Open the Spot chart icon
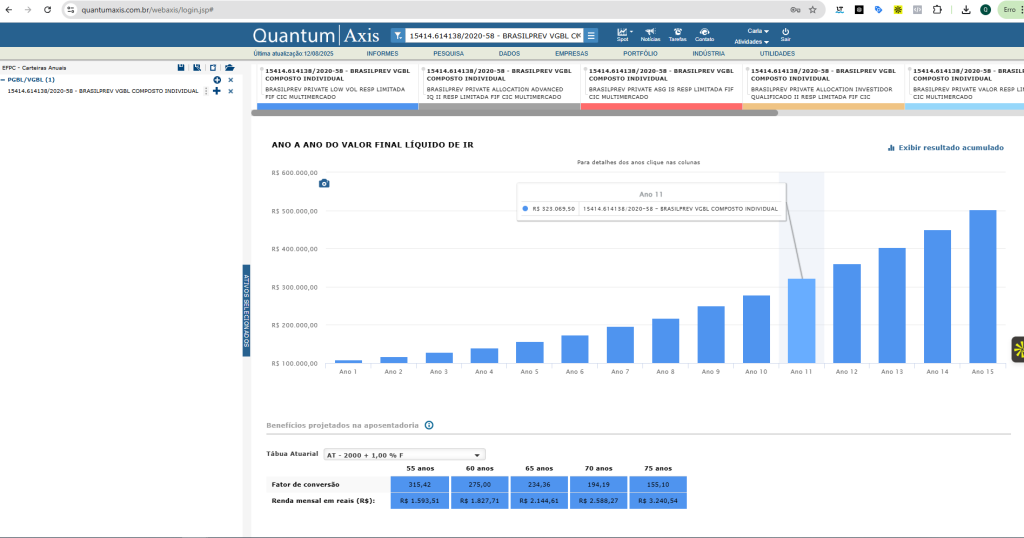This screenshot has width=1024, height=538. click(x=622, y=33)
